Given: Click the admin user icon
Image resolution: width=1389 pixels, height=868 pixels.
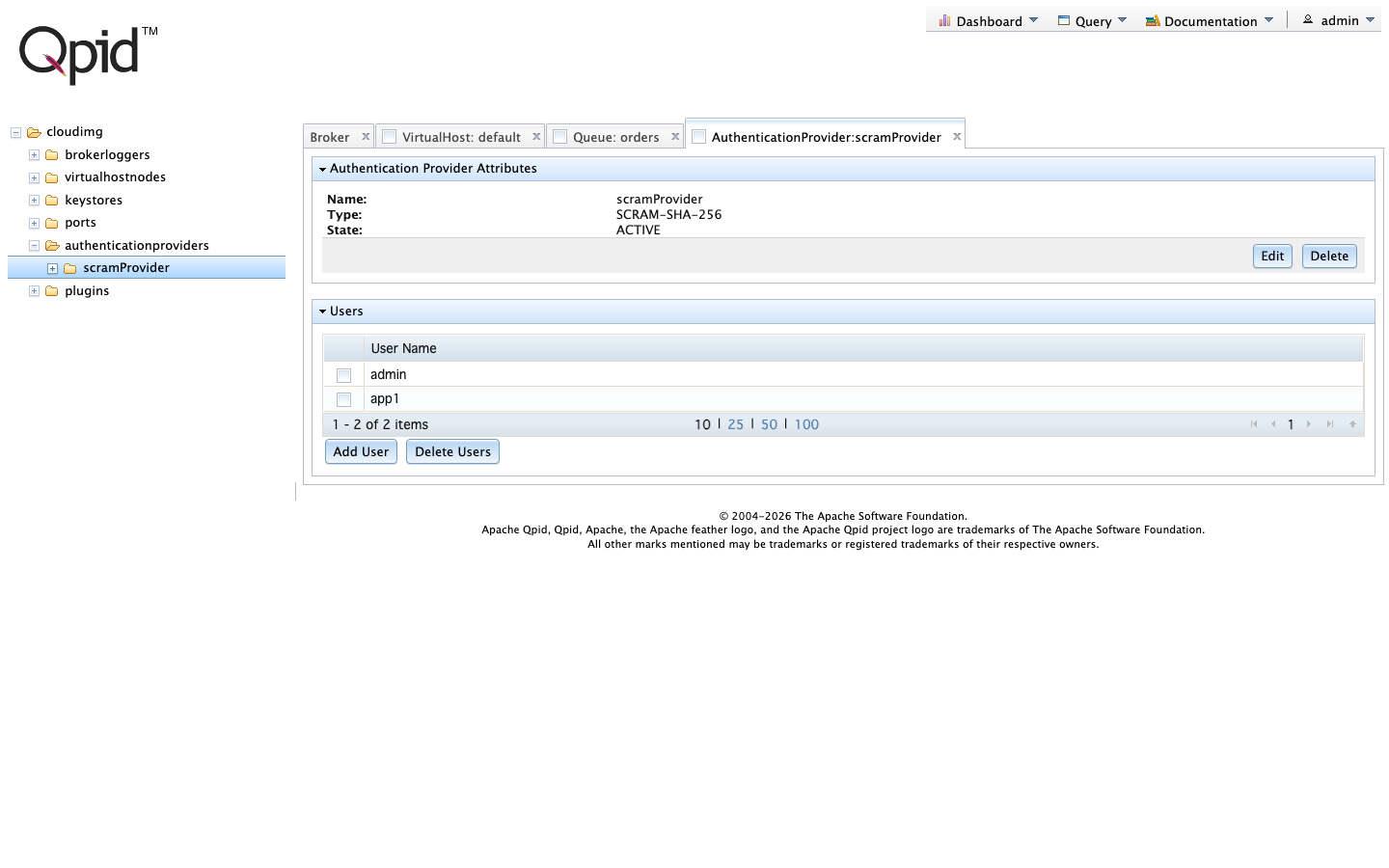Looking at the screenshot, I should coord(1308,19).
